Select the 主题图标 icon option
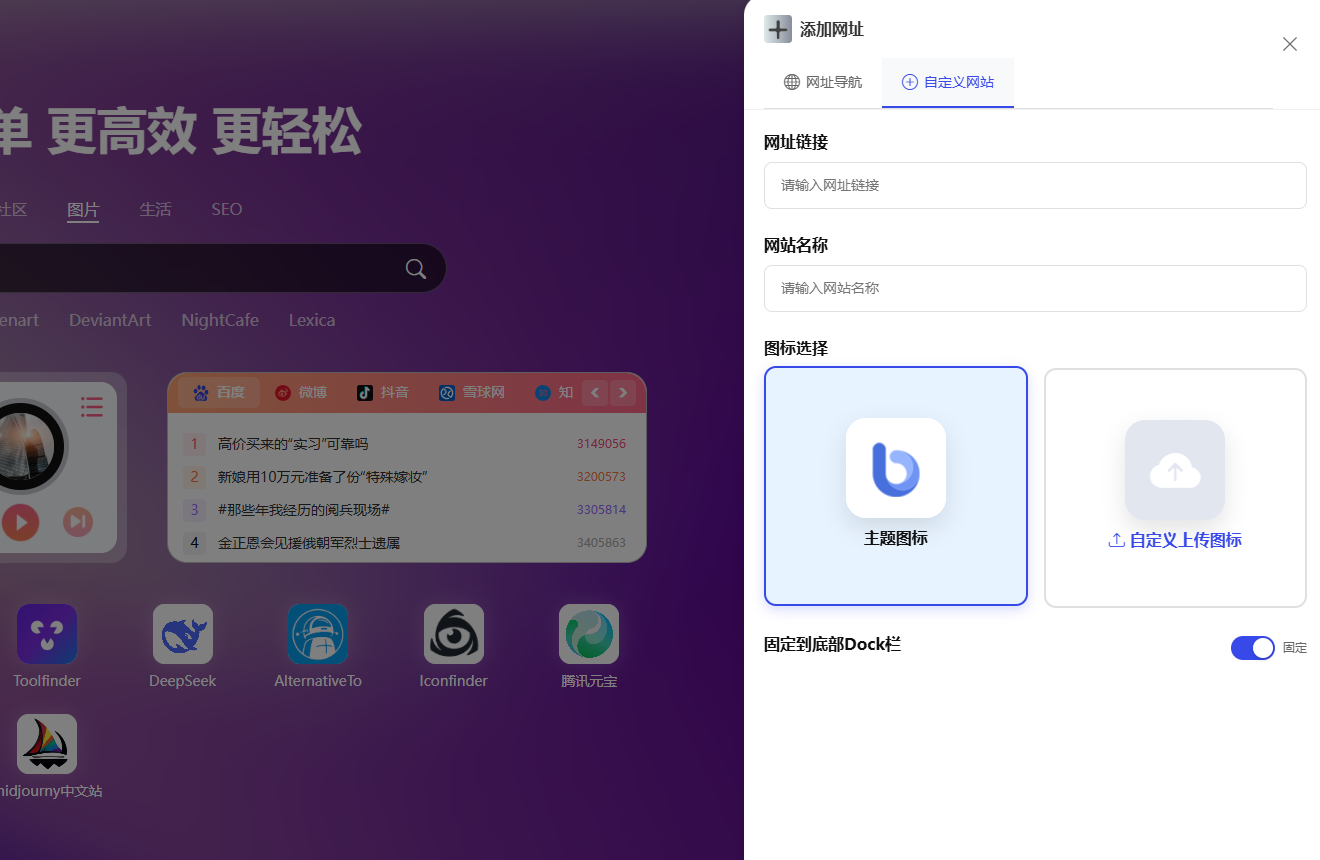This screenshot has height=860, width=1320. 895,486
